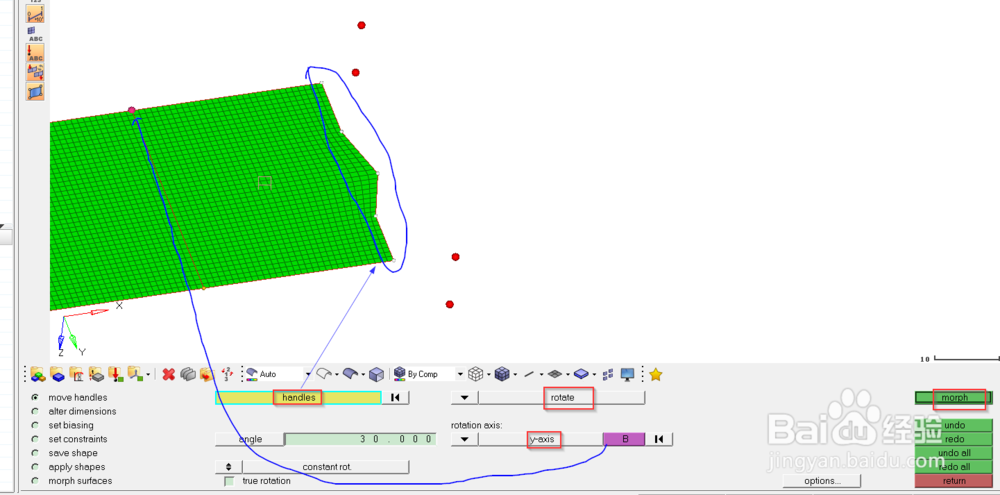Viewport: 1000px width, 495px height.
Task: Select the set constraints radio button
Action: 34,439
